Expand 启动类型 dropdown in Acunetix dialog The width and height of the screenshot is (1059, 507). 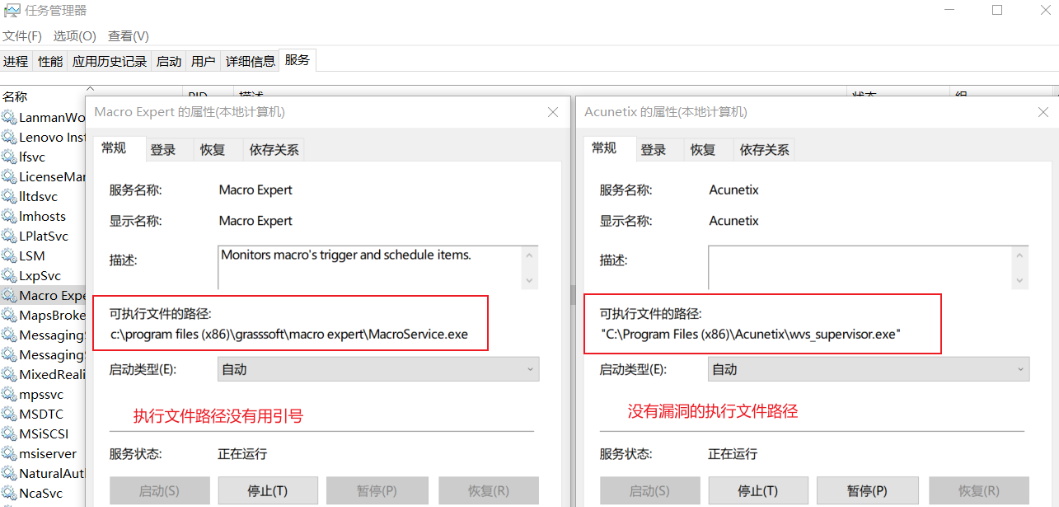click(x=869, y=369)
